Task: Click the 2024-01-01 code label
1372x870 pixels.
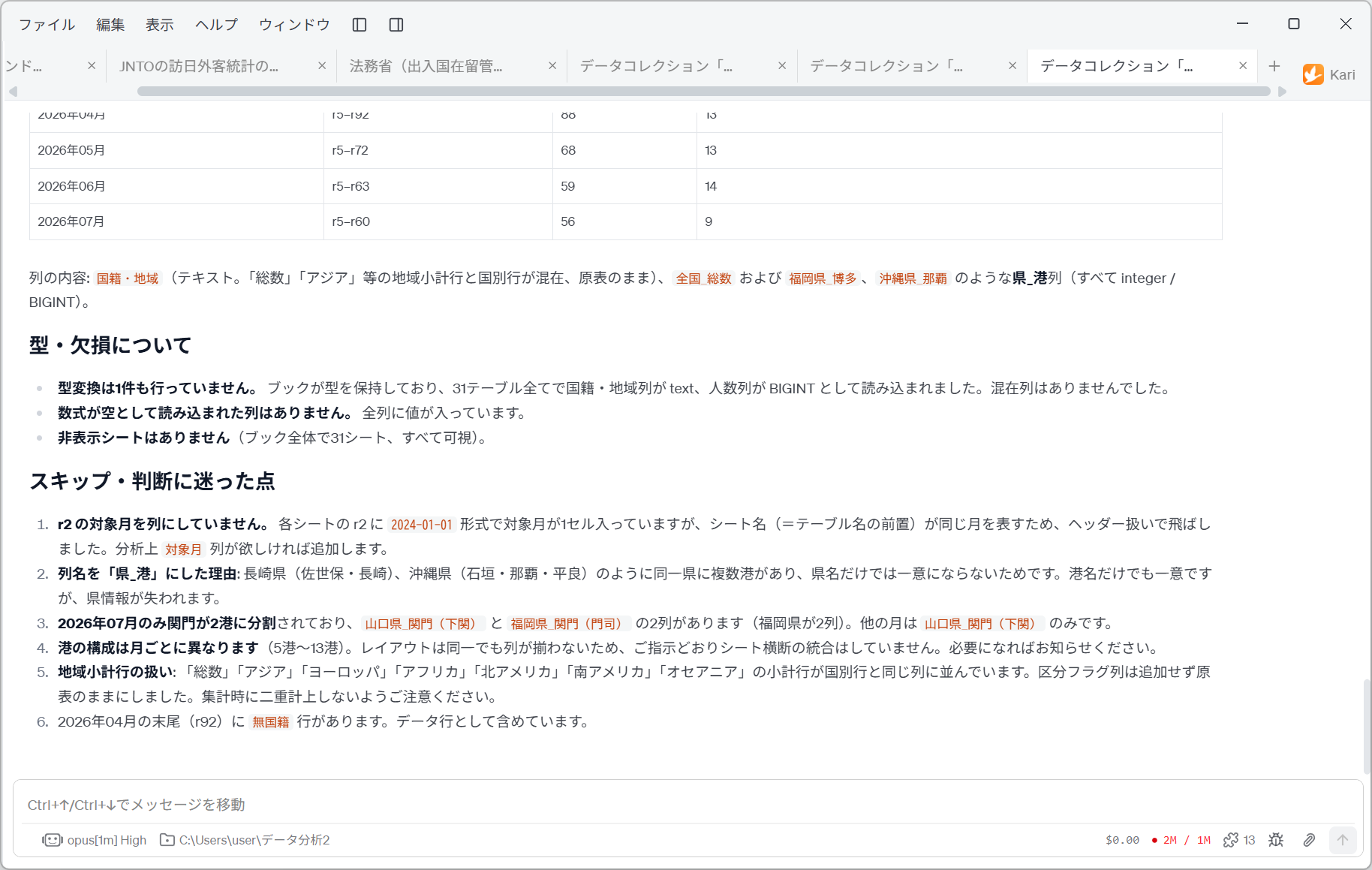Action: coord(422,525)
